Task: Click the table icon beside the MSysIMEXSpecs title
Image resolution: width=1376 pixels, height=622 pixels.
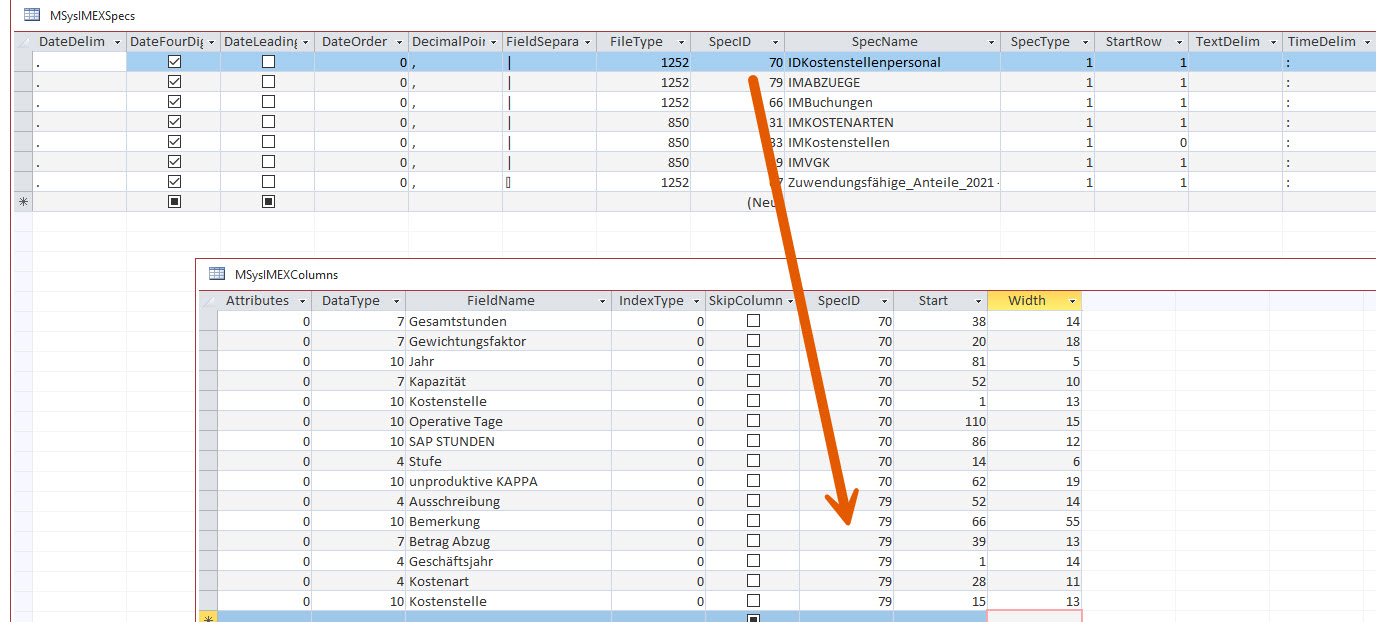Action: tap(31, 15)
